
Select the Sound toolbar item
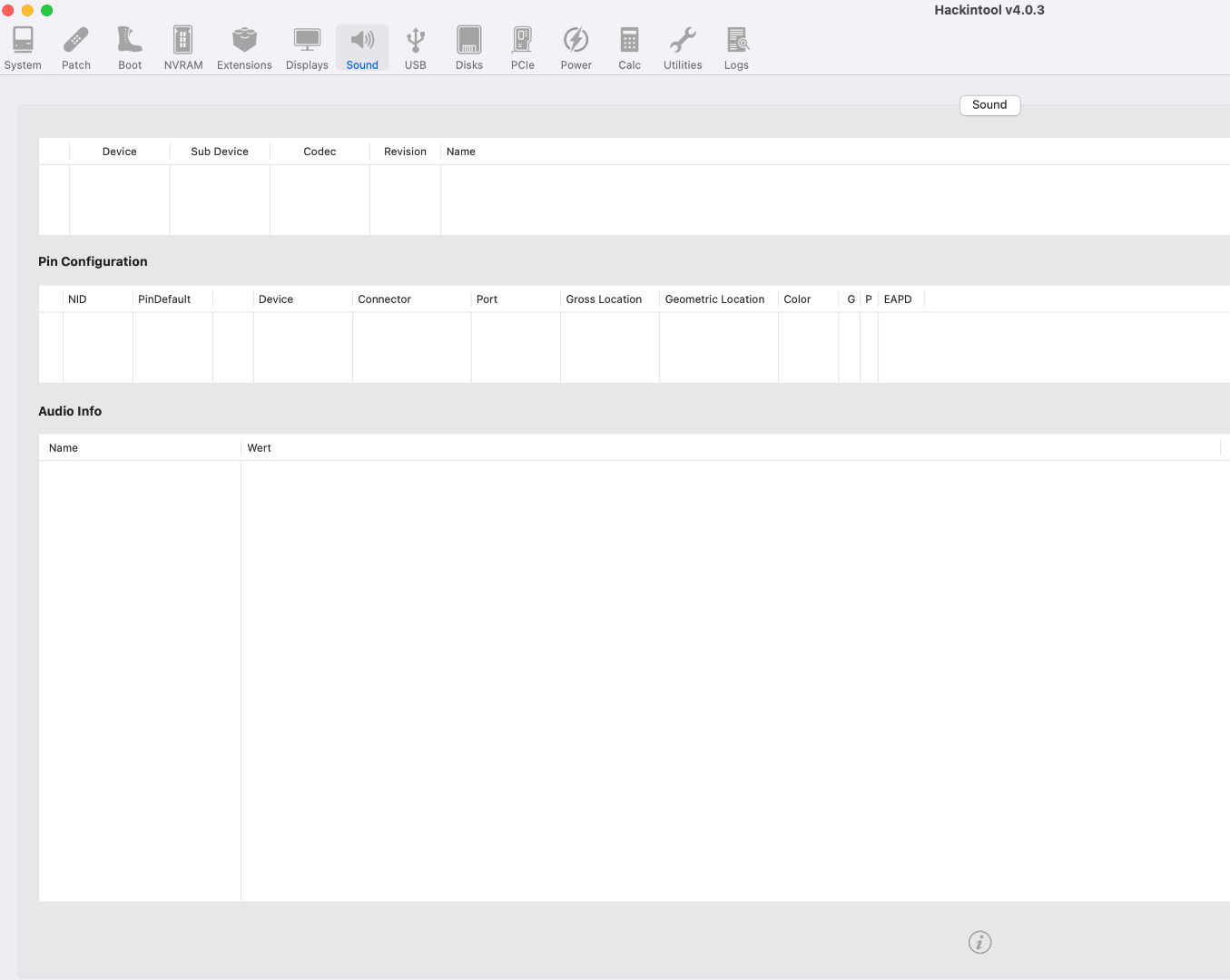362,48
